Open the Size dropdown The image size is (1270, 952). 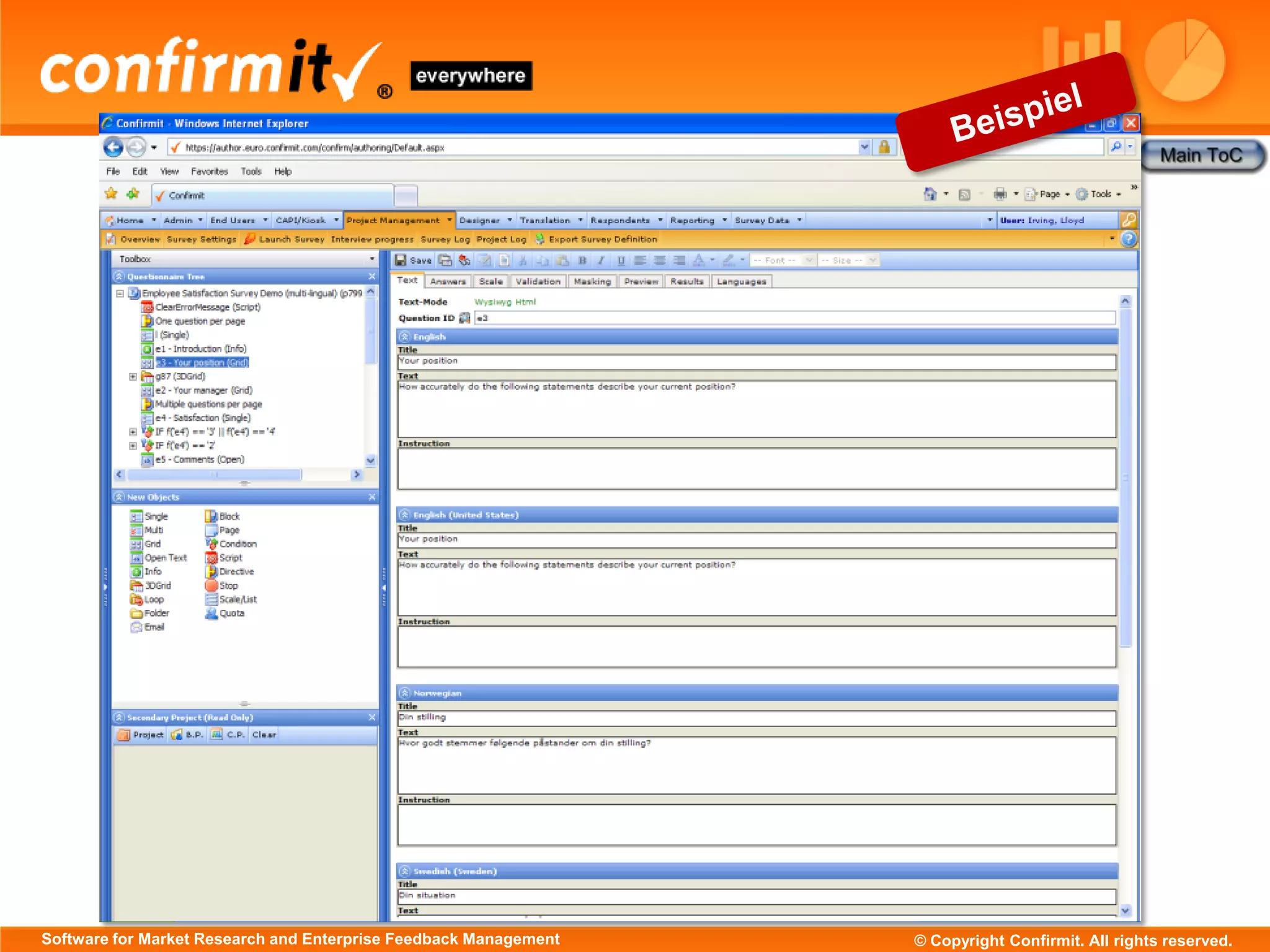pyautogui.click(x=848, y=260)
